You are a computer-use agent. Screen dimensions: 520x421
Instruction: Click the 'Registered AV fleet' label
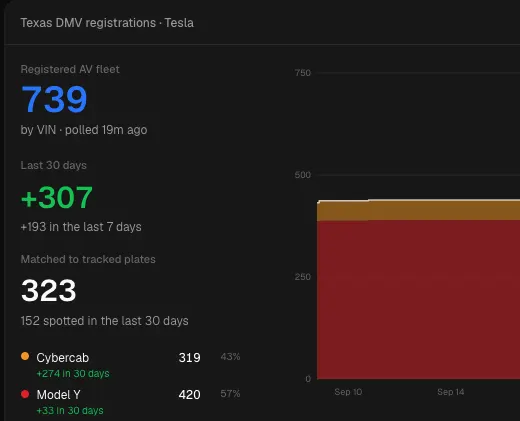pyautogui.click(x=70, y=69)
